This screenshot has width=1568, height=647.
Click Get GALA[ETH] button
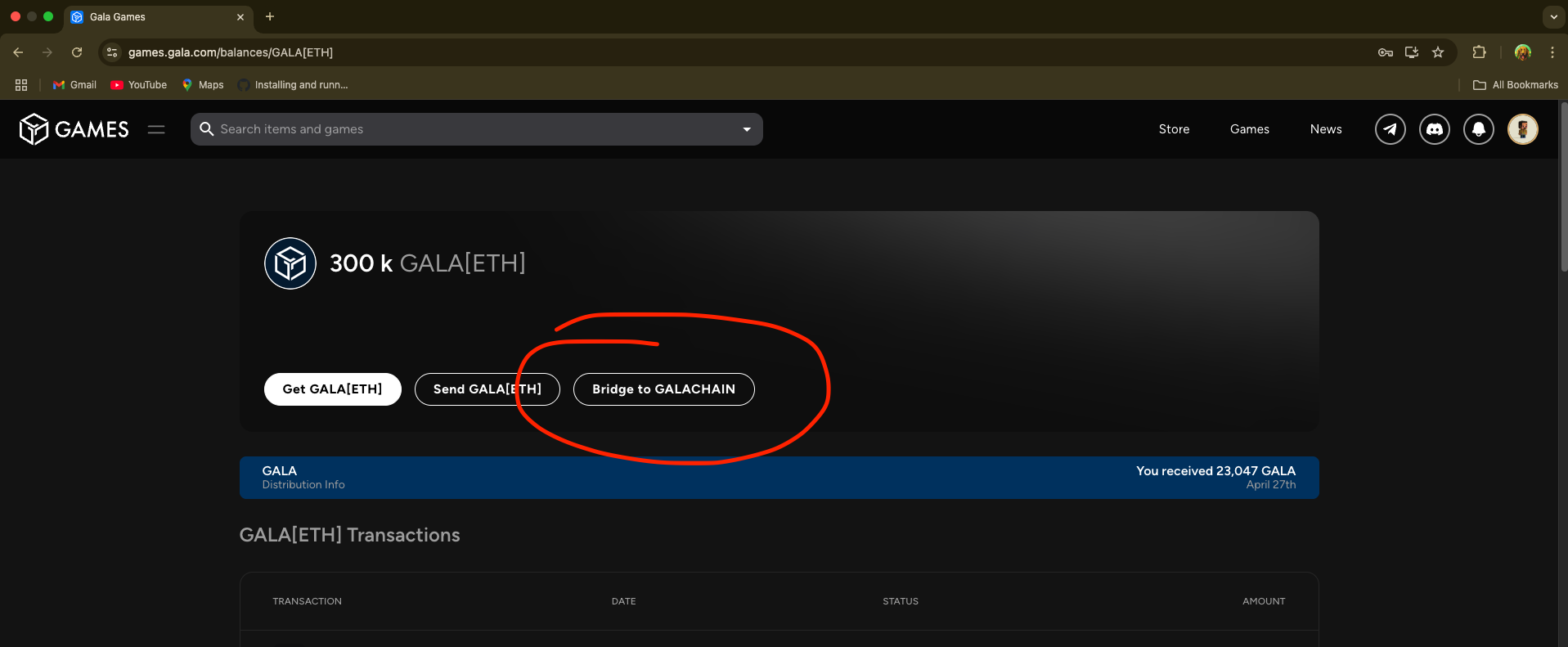click(x=333, y=389)
